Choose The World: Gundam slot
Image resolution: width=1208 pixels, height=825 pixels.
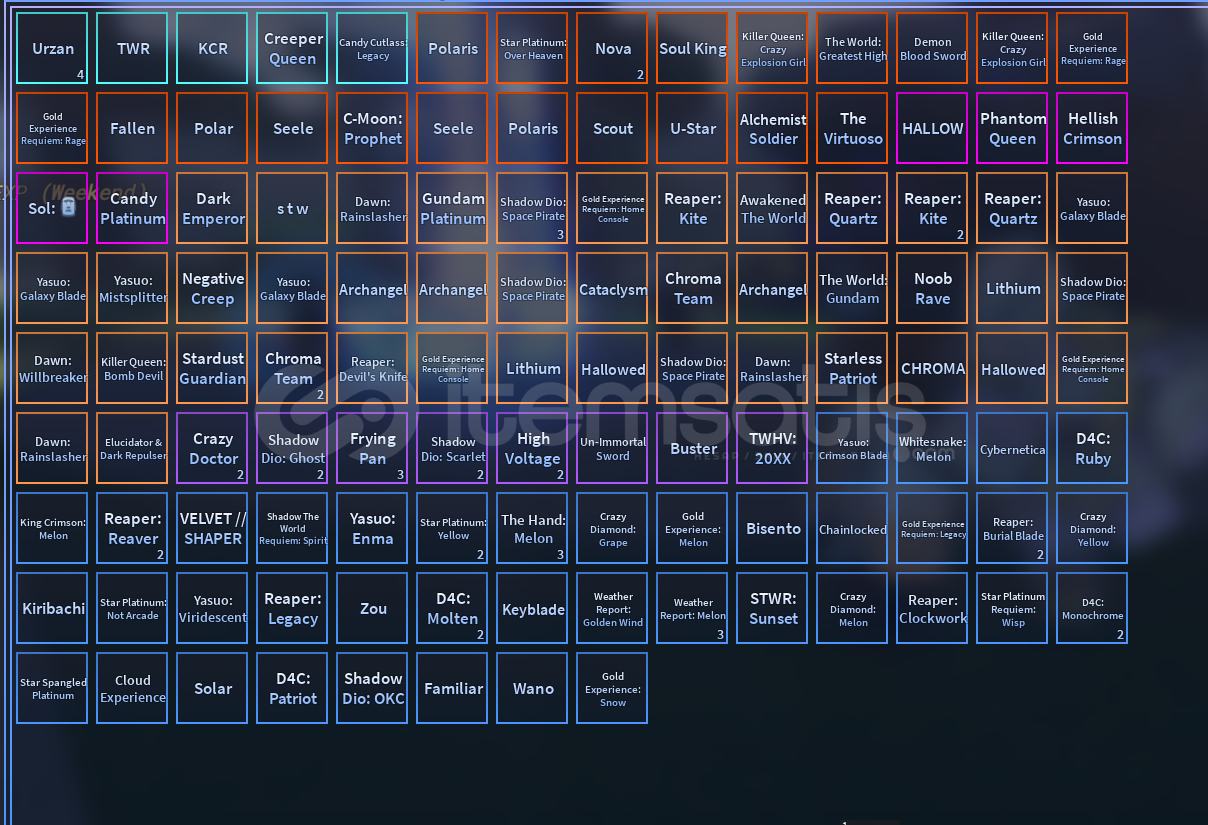(852, 288)
